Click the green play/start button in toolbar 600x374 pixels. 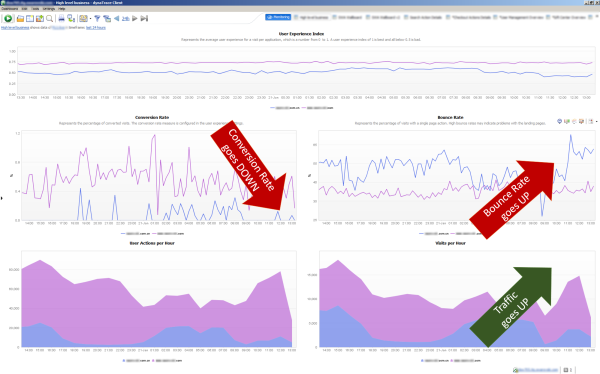8,18
